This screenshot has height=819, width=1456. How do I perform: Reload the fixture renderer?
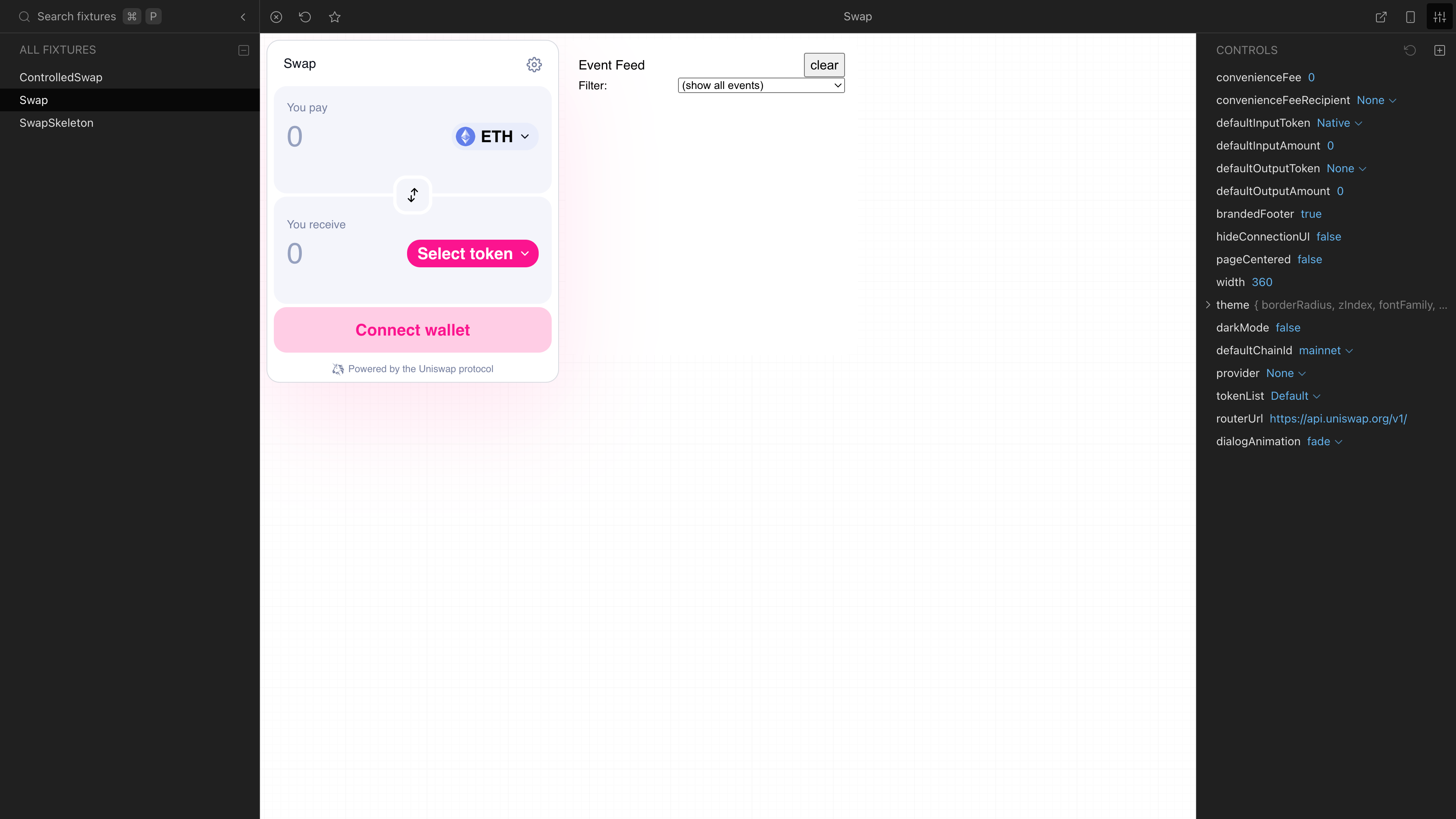tap(305, 17)
